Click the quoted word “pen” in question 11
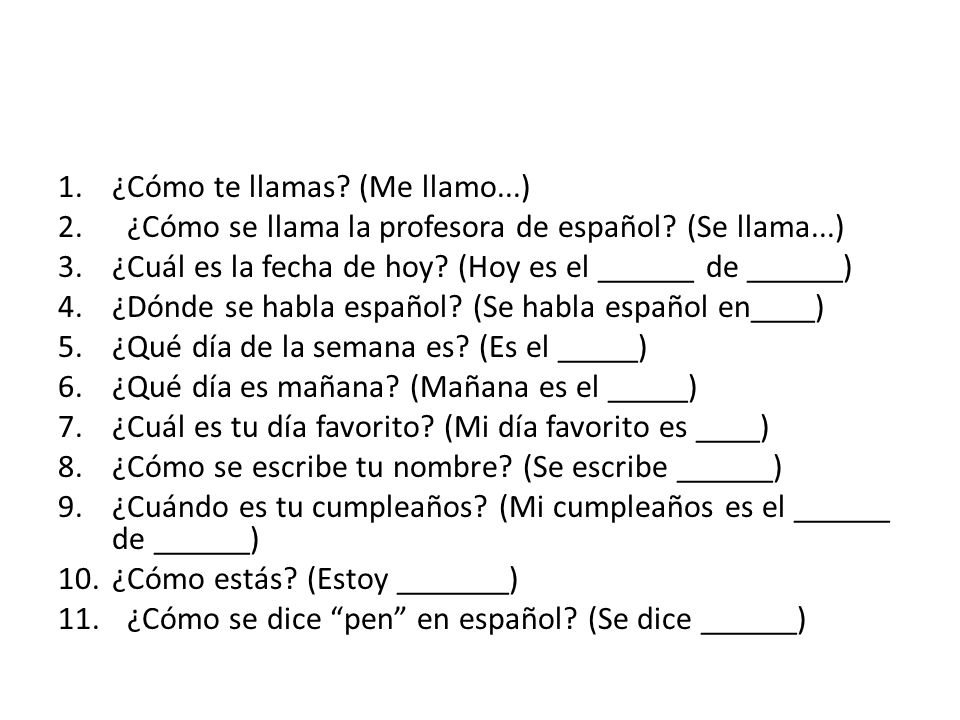960x720 pixels. (369, 619)
